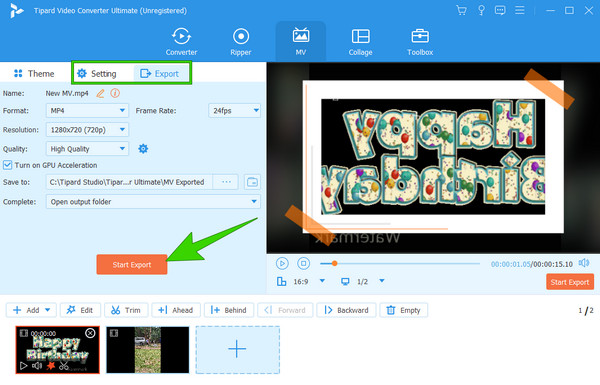Image resolution: width=600 pixels, height=385 pixels.
Task: Switch to the Ripper module
Action: [x=241, y=42]
